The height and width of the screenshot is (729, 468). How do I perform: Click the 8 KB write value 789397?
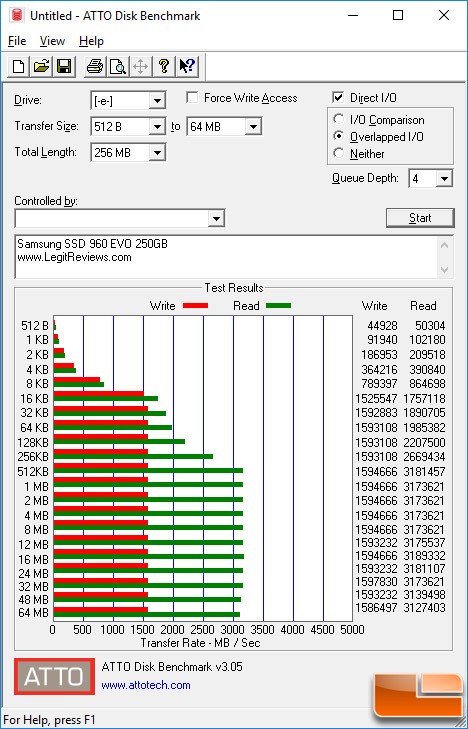[x=379, y=384]
